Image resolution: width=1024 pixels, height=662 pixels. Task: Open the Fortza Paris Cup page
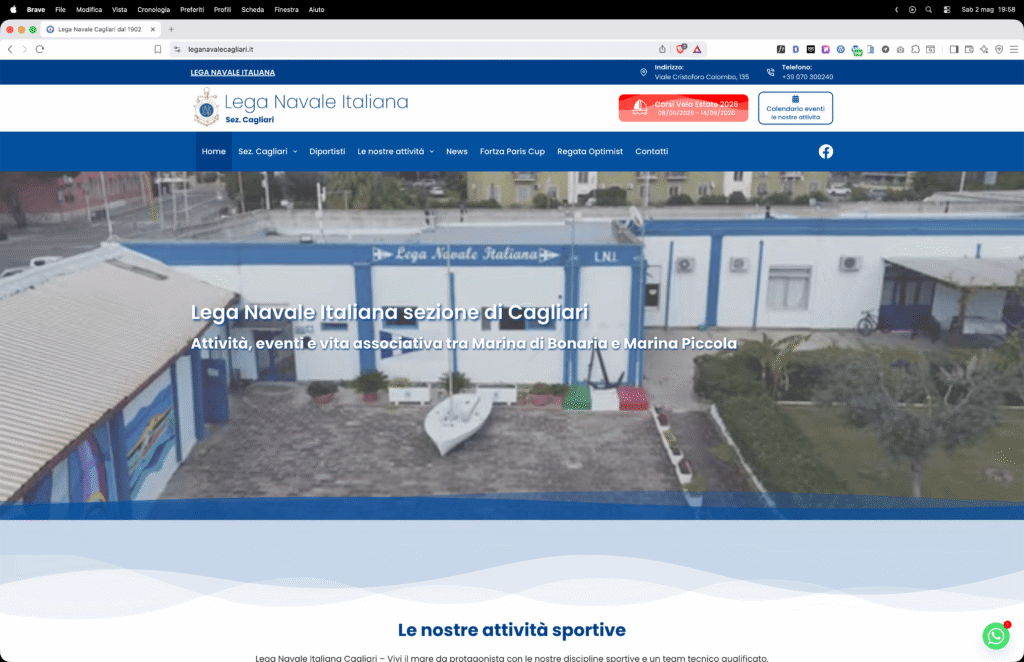coord(512,151)
